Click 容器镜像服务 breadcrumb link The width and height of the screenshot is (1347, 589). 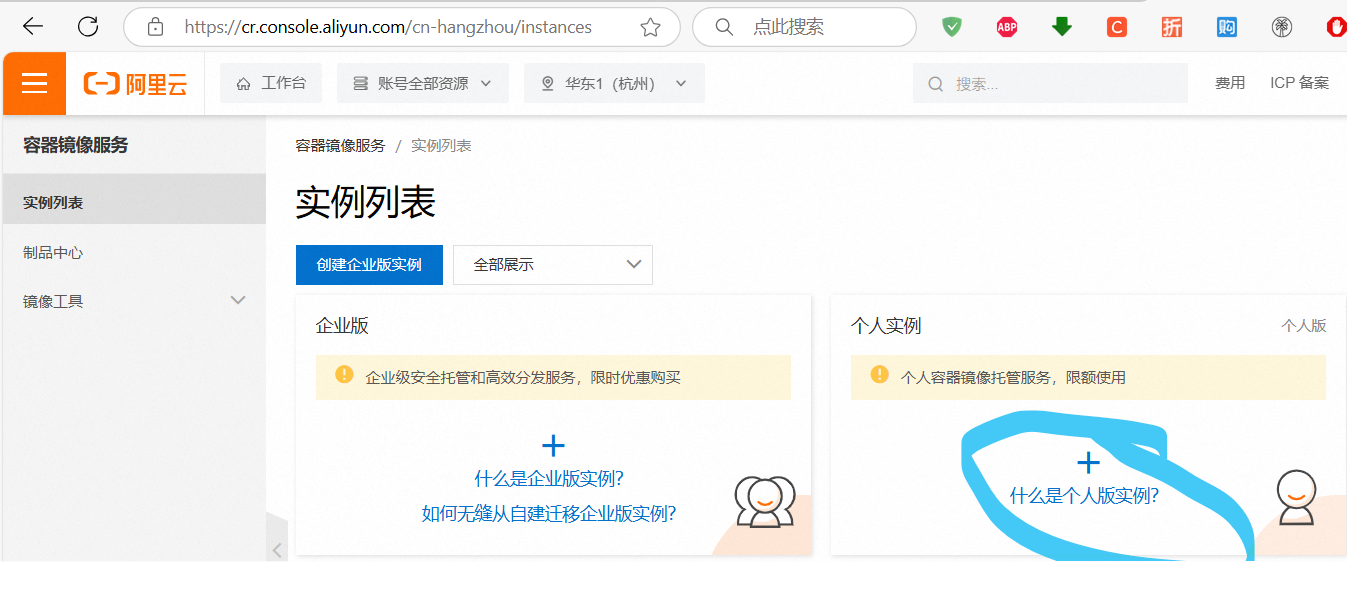340,145
